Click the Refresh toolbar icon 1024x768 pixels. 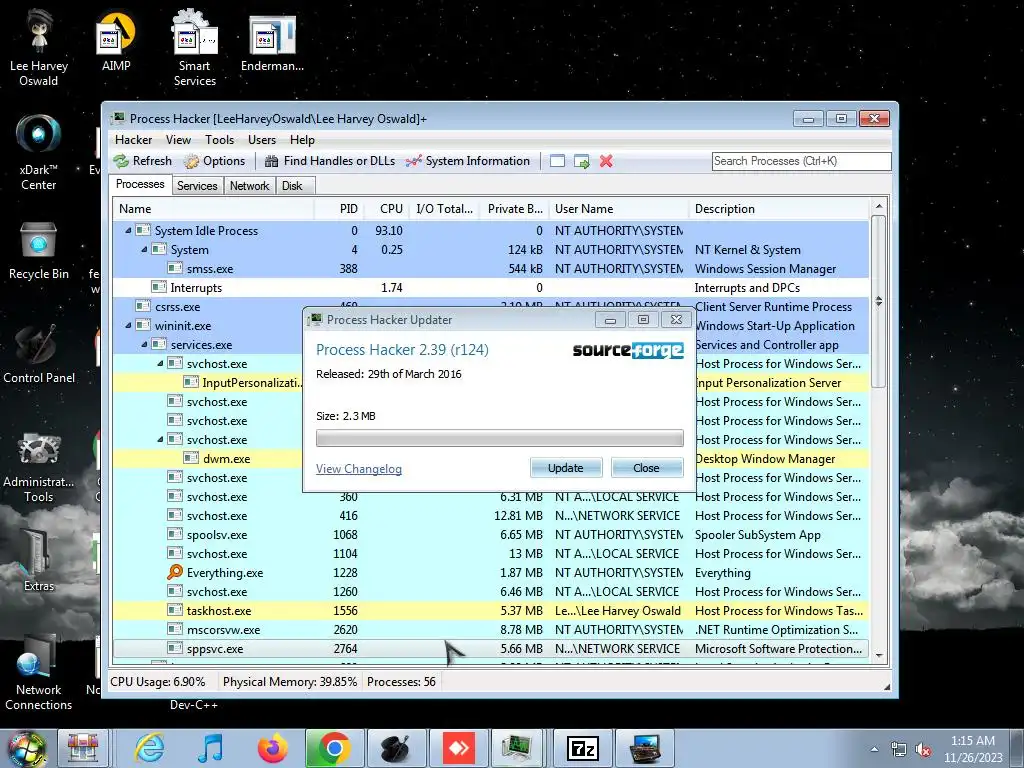coord(142,161)
